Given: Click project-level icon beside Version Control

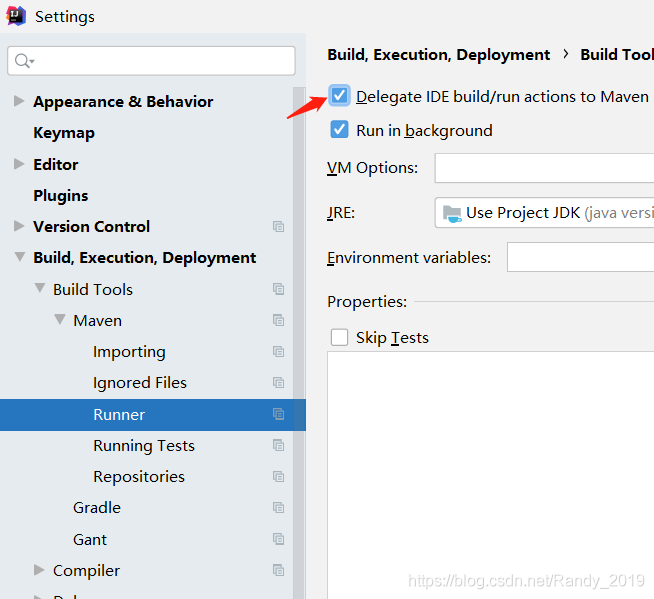Looking at the screenshot, I should [278, 227].
